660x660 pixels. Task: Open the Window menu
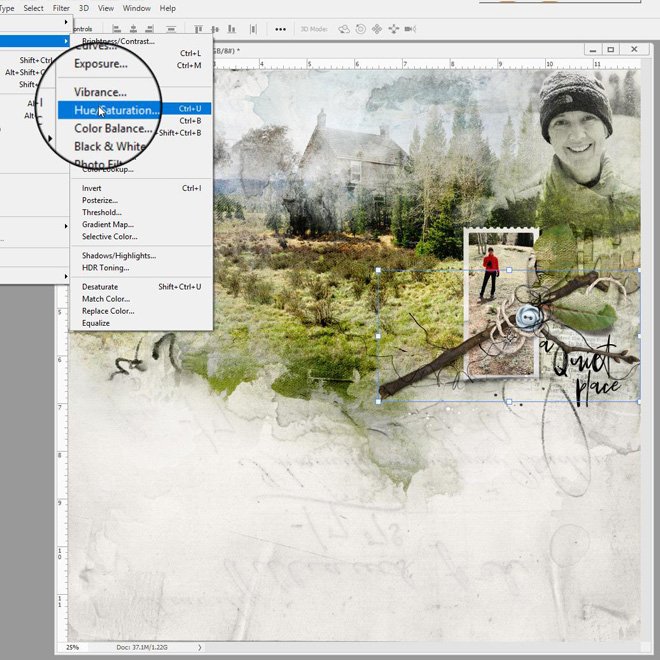(x=137, y=8)
